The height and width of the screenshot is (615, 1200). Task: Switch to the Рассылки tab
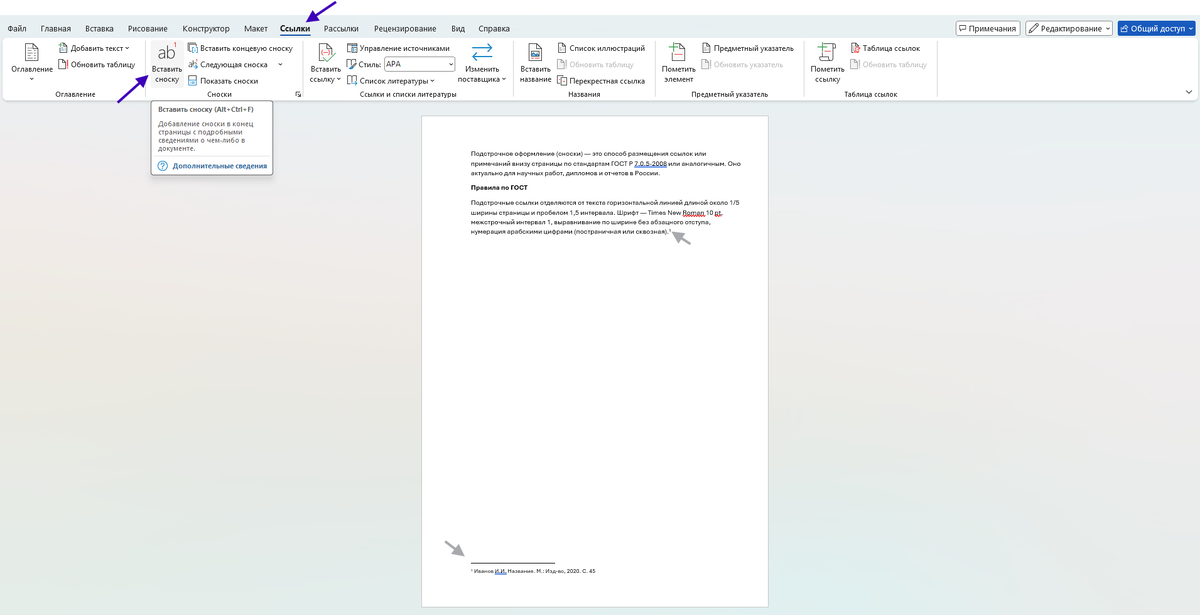click(341, 29)
